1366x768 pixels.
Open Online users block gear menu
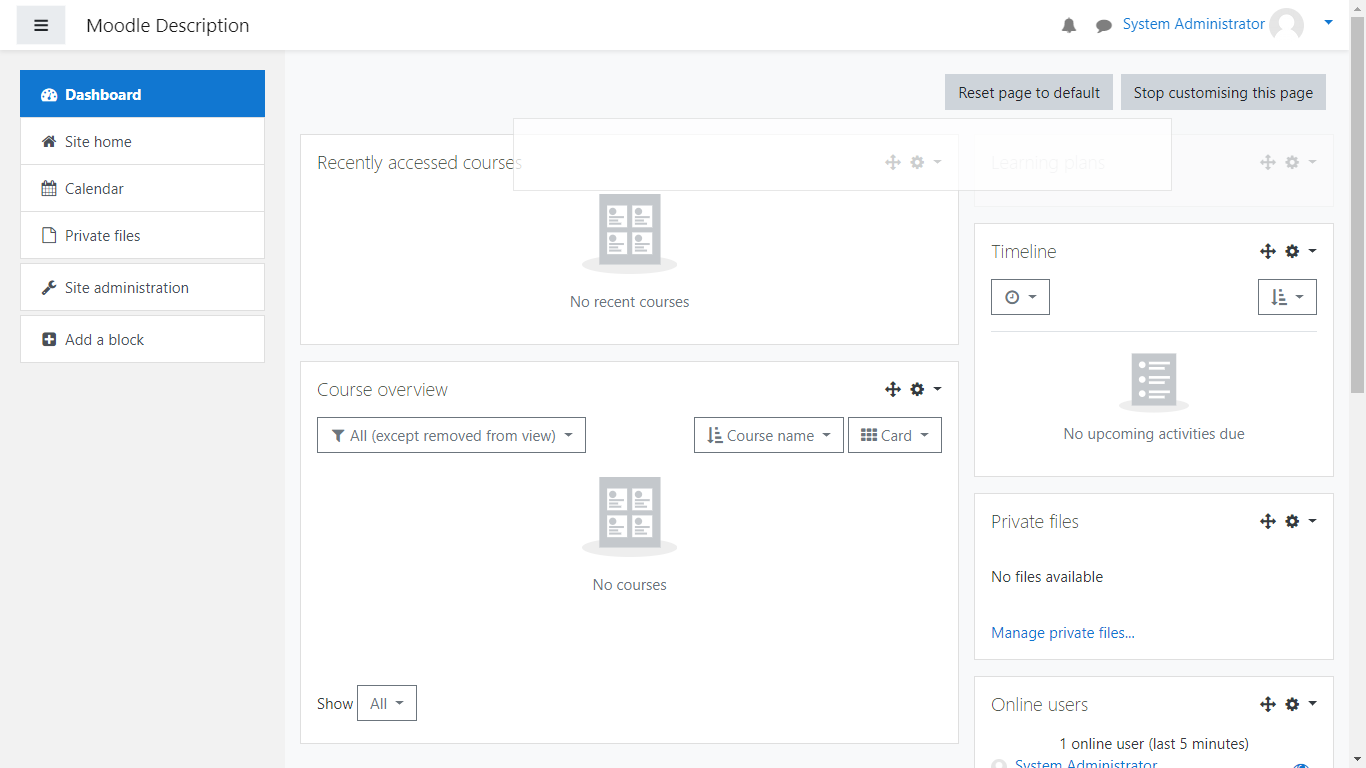click(1299, 704)
